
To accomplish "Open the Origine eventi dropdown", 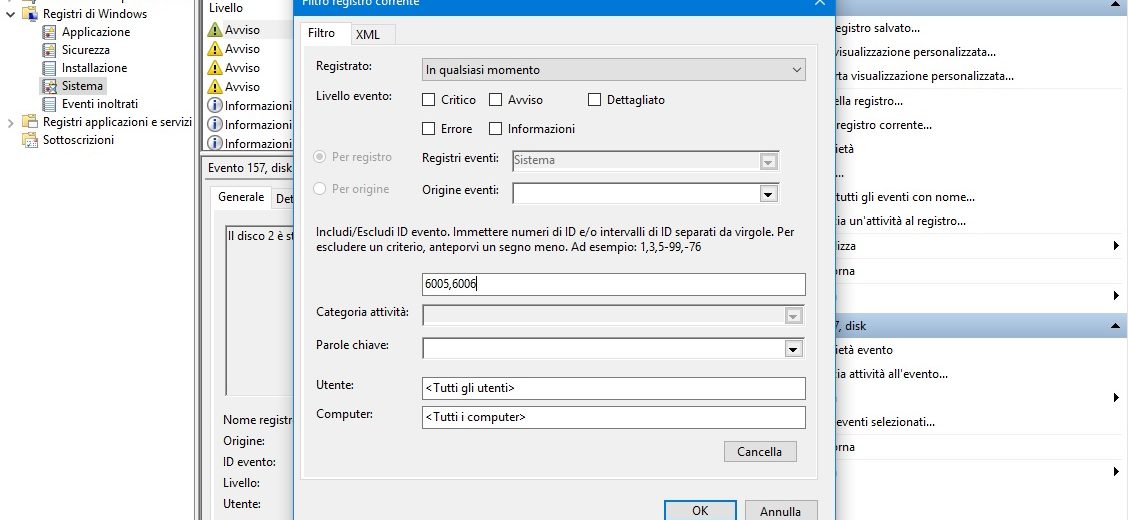I will pyautogui.click(x=768, y=193).
